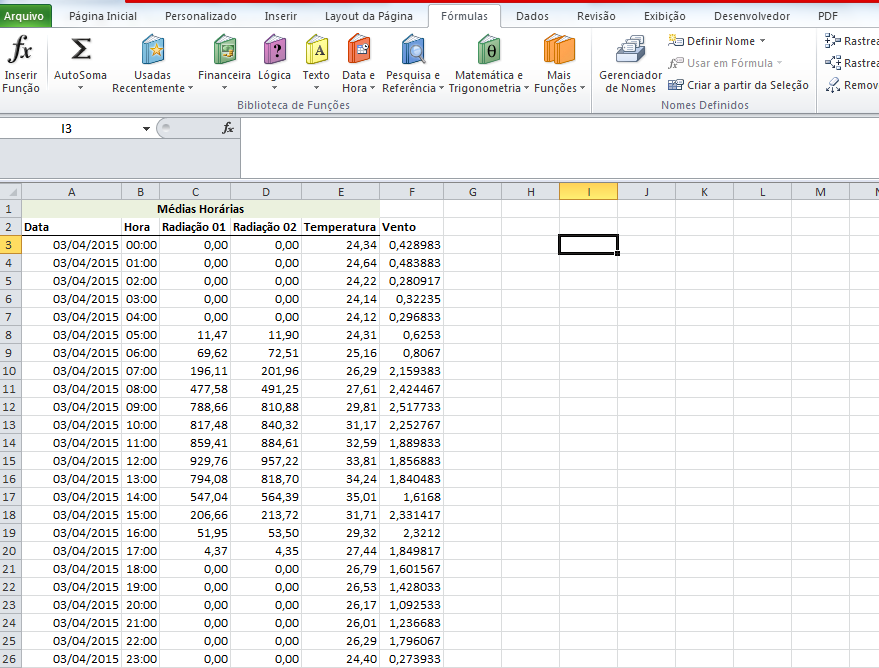The image size is (879, 668).
Task: Select the Médias Horárias title cell
Action: click(x=201, y=209)
